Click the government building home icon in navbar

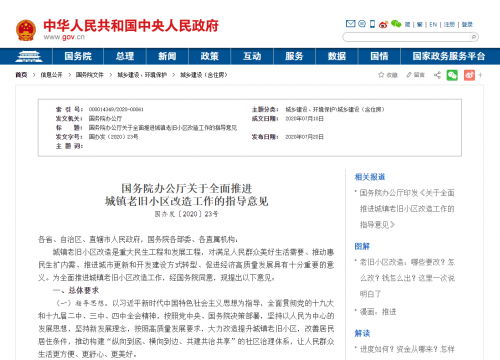[x=29, y=56]
